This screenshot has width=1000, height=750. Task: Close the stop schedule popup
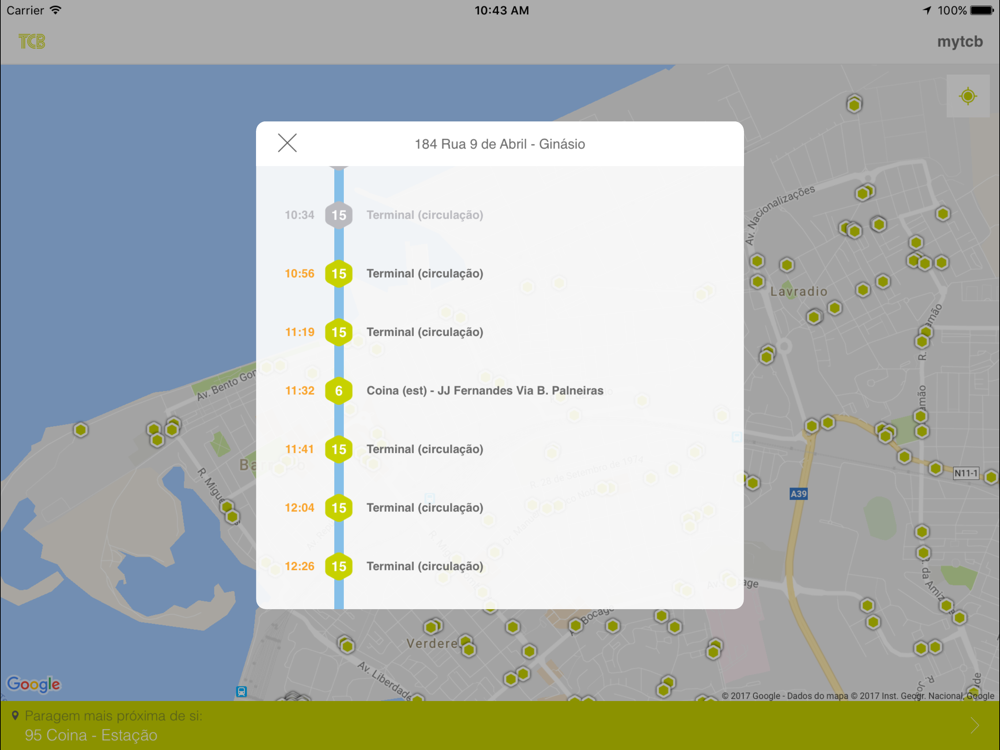point(288,143)
